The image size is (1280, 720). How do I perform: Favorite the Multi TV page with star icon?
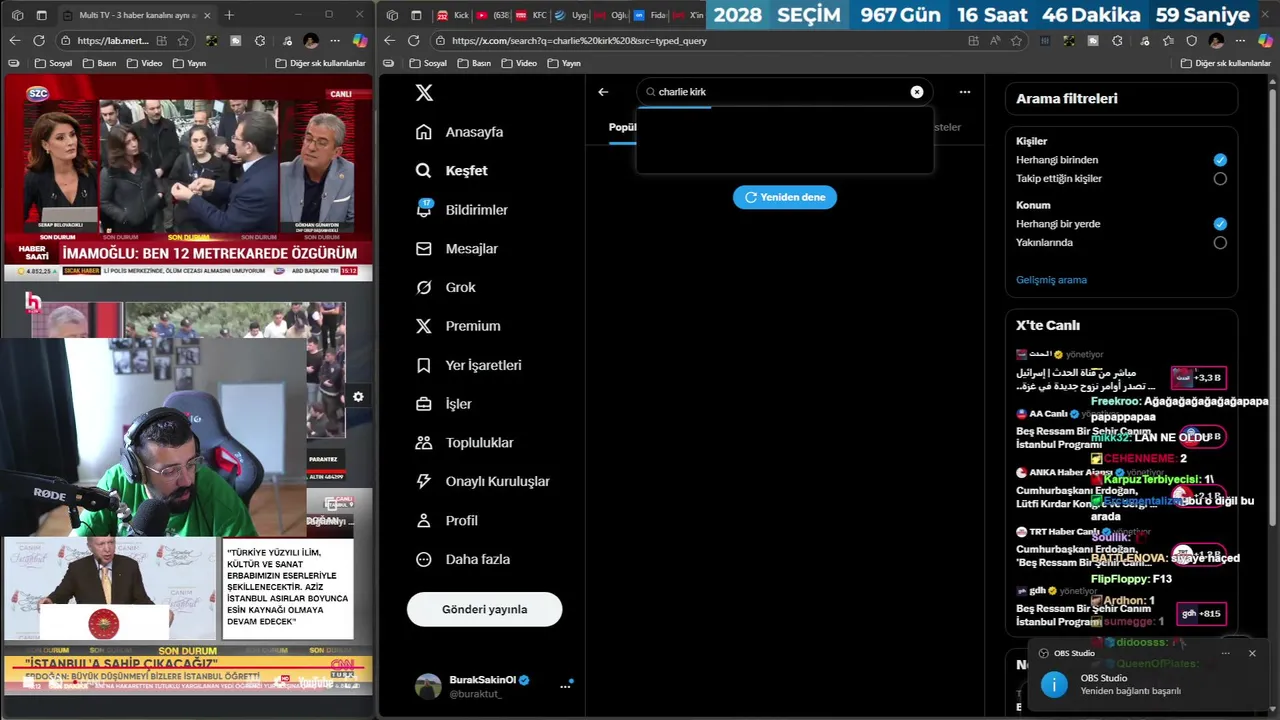(x=183, y=41)
